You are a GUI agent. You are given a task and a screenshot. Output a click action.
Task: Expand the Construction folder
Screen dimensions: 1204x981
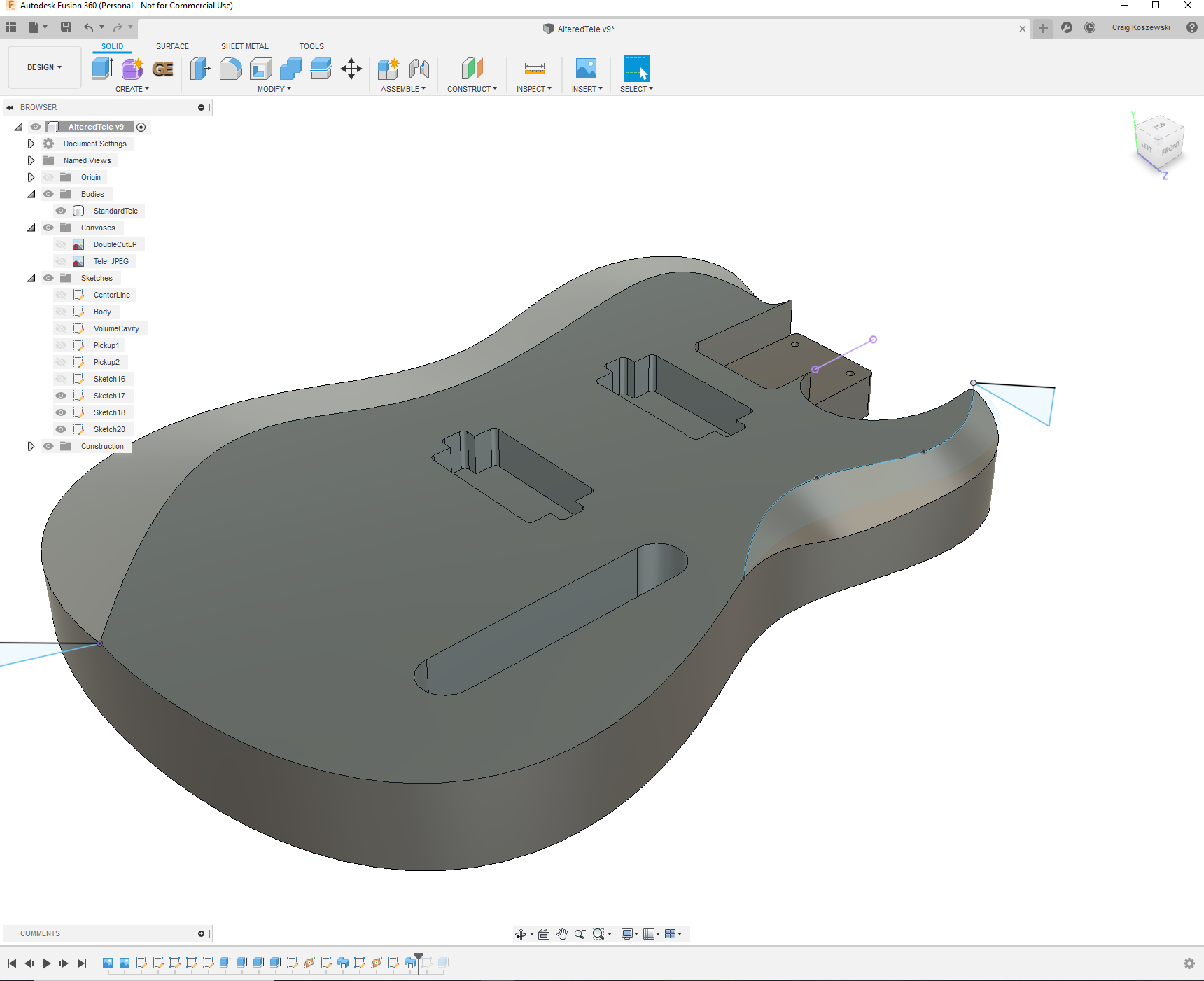click(x=31, y=446)
